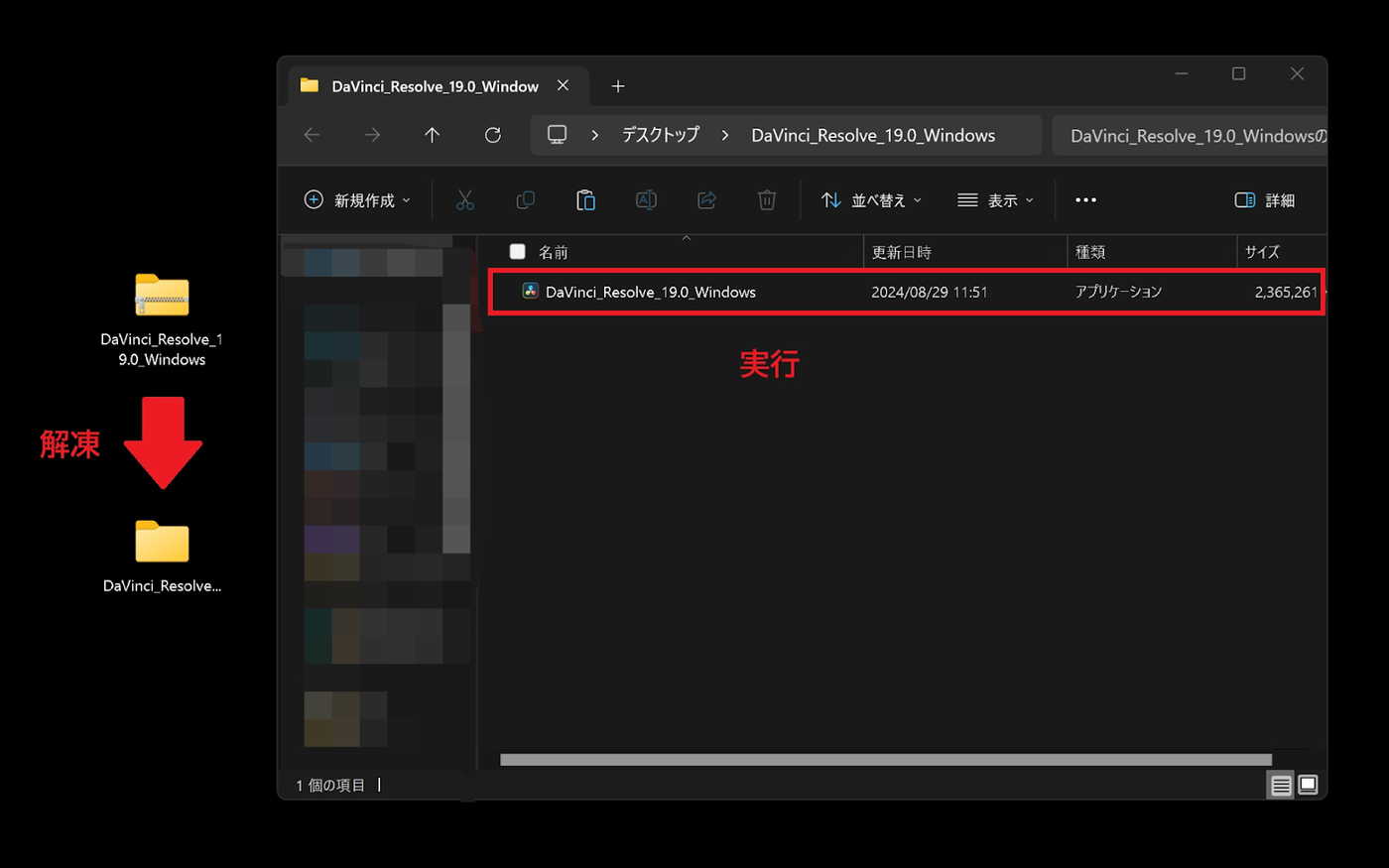Toggle the select-all checkbox in header
Image resolution: width=1389 pixels, height=868 pixels.
tap(517, 251)
